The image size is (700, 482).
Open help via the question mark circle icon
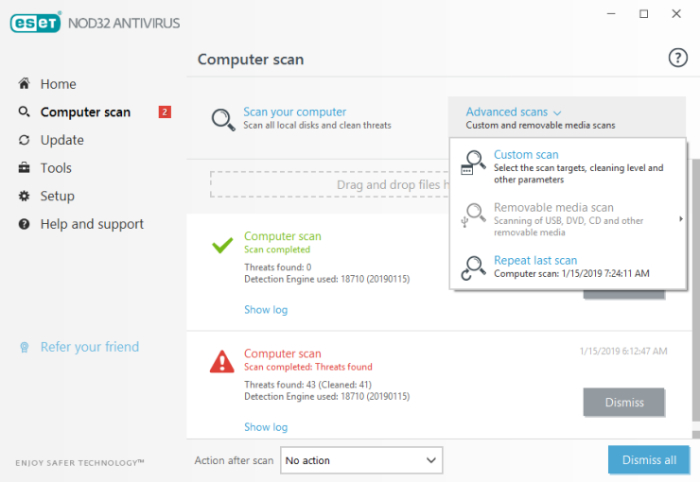tap(678, 58)
